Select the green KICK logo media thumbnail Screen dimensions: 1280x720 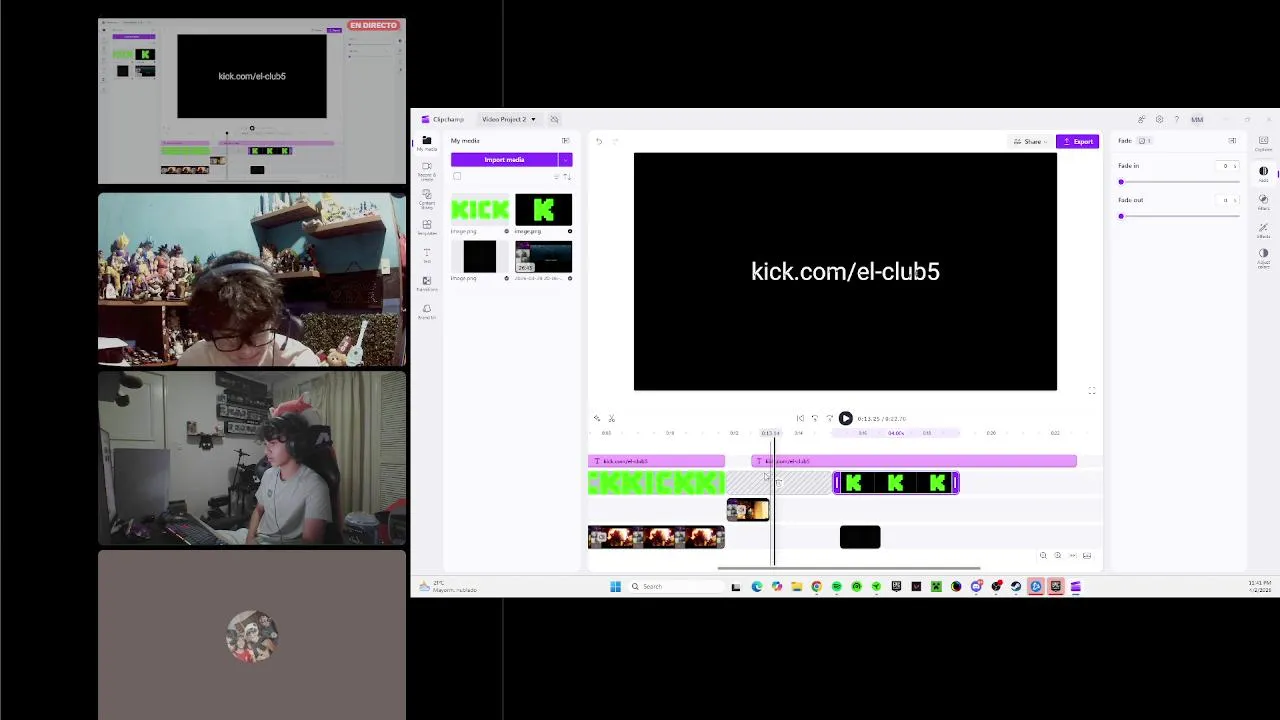pos(480,209)
